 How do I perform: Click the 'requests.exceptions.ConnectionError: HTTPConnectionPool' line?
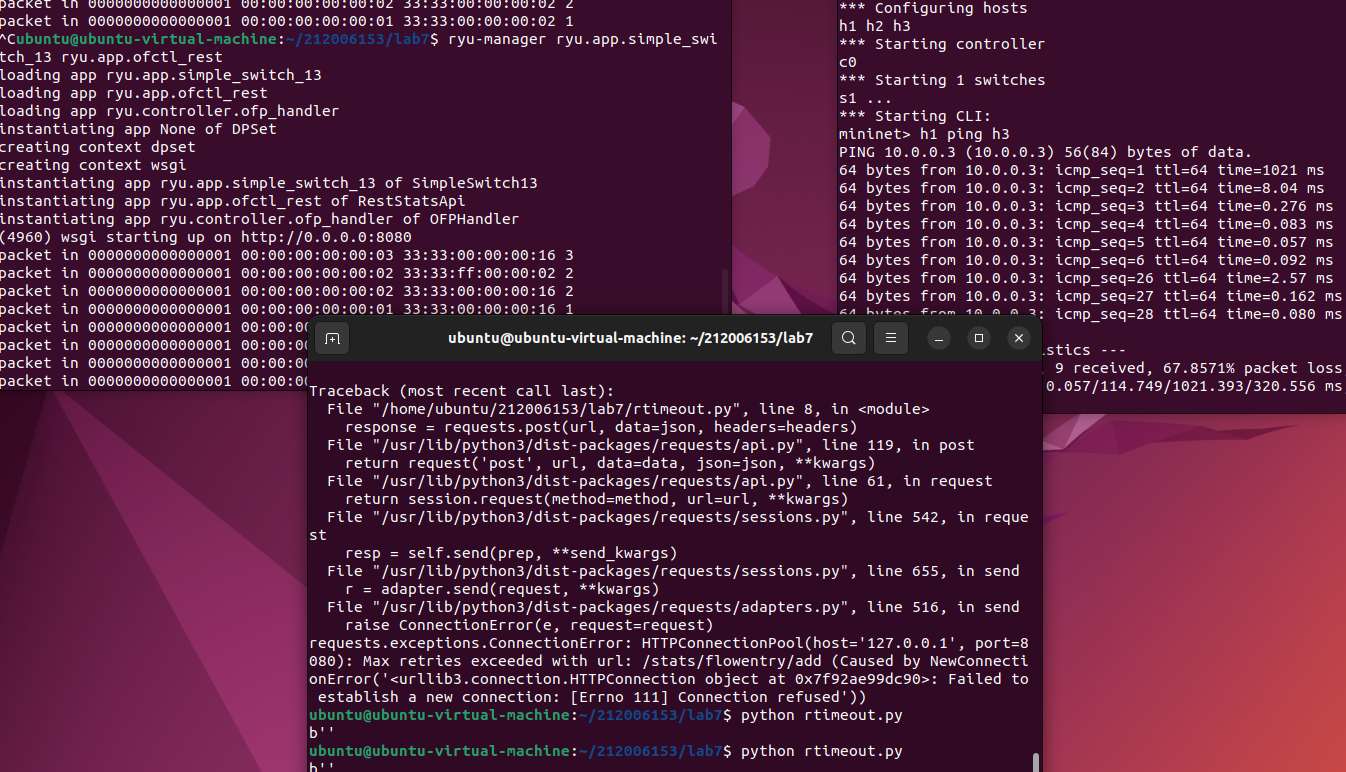[669, 643]
